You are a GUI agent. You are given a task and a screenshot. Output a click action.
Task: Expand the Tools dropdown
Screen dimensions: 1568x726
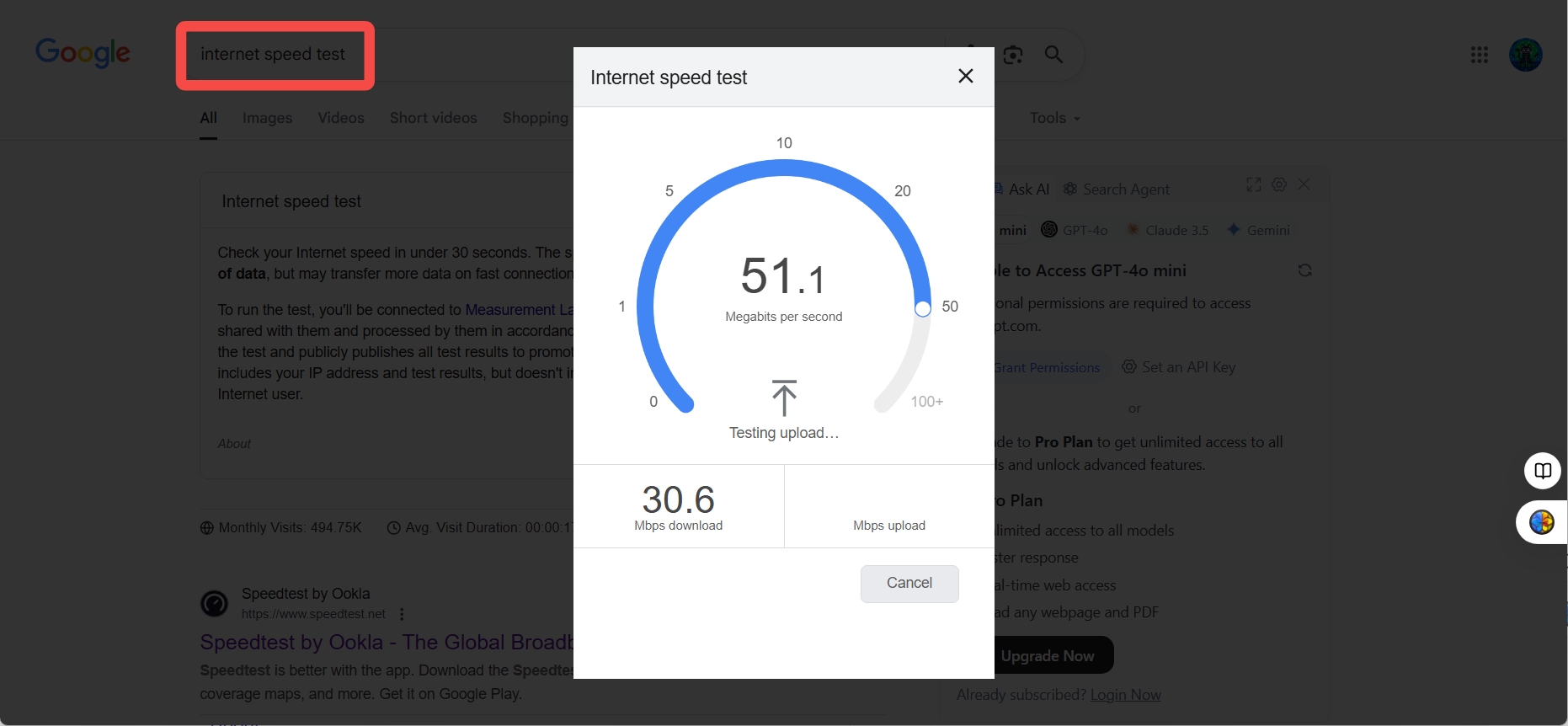pos(1054,118)
